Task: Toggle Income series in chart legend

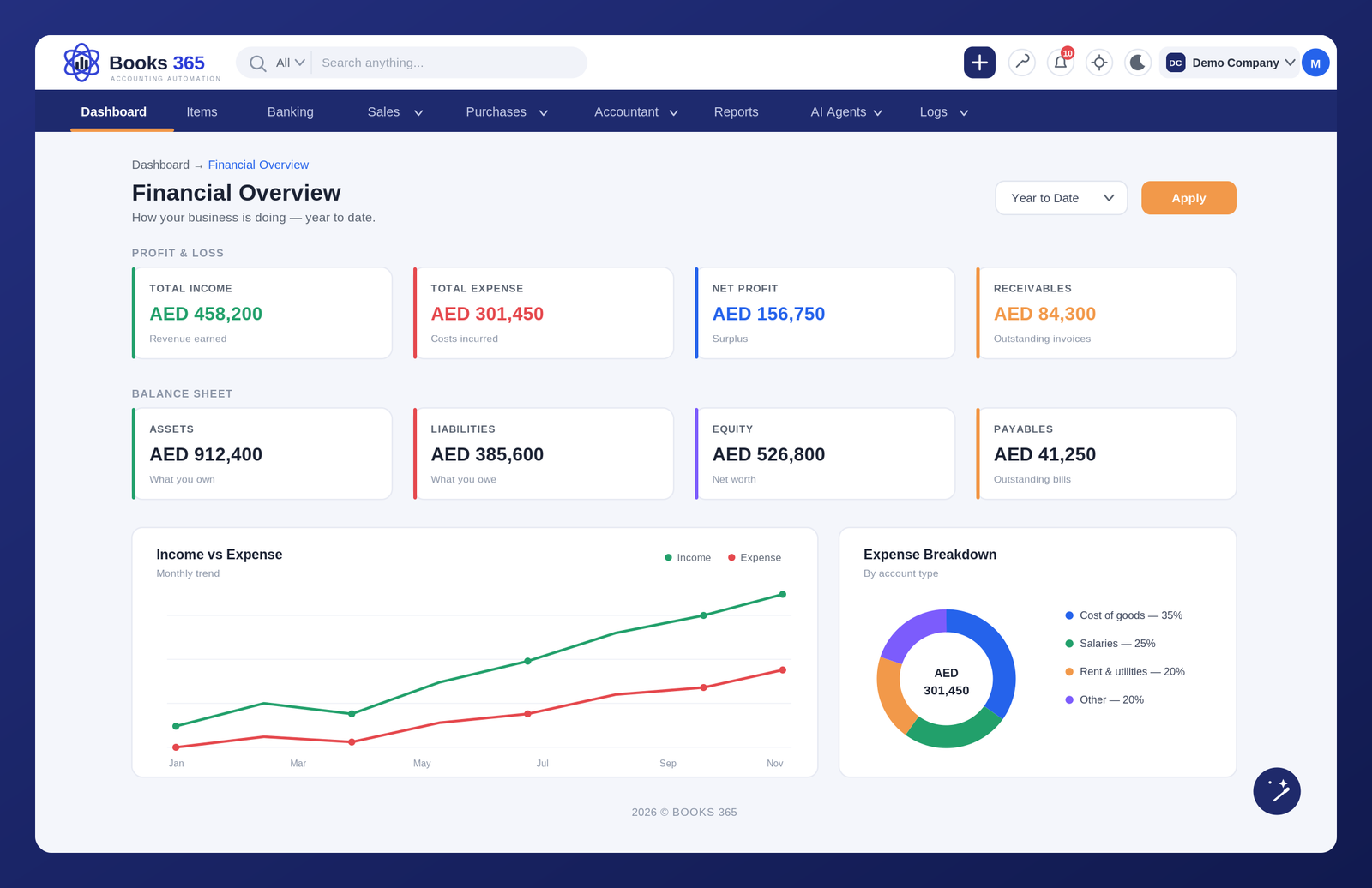Action: pos(688,557)
